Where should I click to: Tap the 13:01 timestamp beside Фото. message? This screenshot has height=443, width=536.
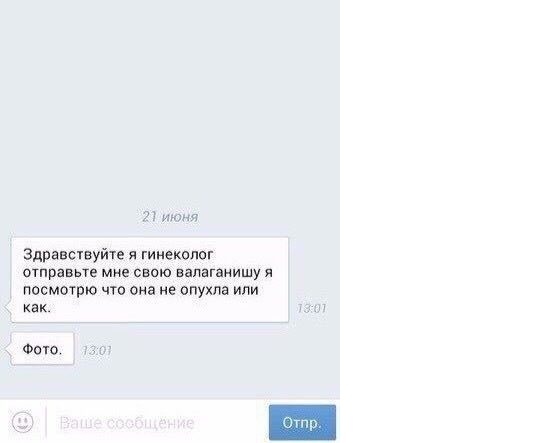click(97, 350)
